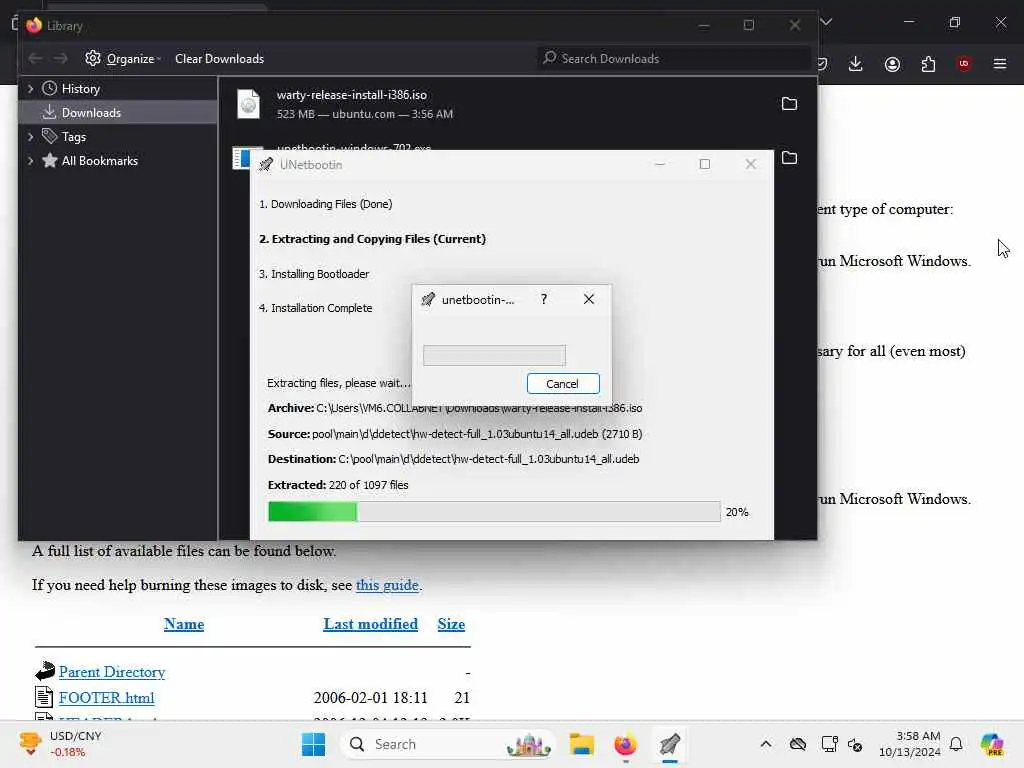Click the 'Installation Complete' step text
The width and height of the screenshot is (1024, 768).
coord(315,308)
